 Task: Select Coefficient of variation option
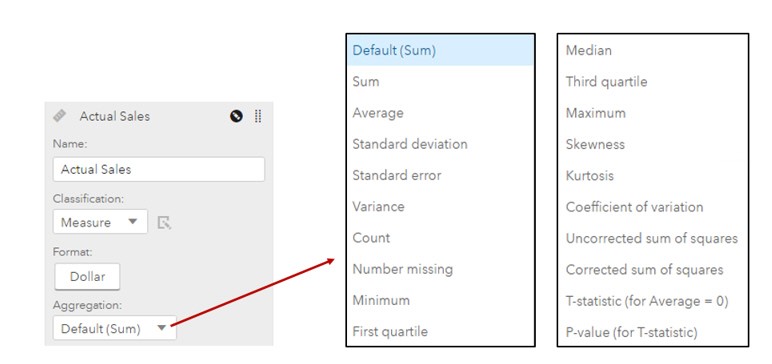[x=634, y=207]
